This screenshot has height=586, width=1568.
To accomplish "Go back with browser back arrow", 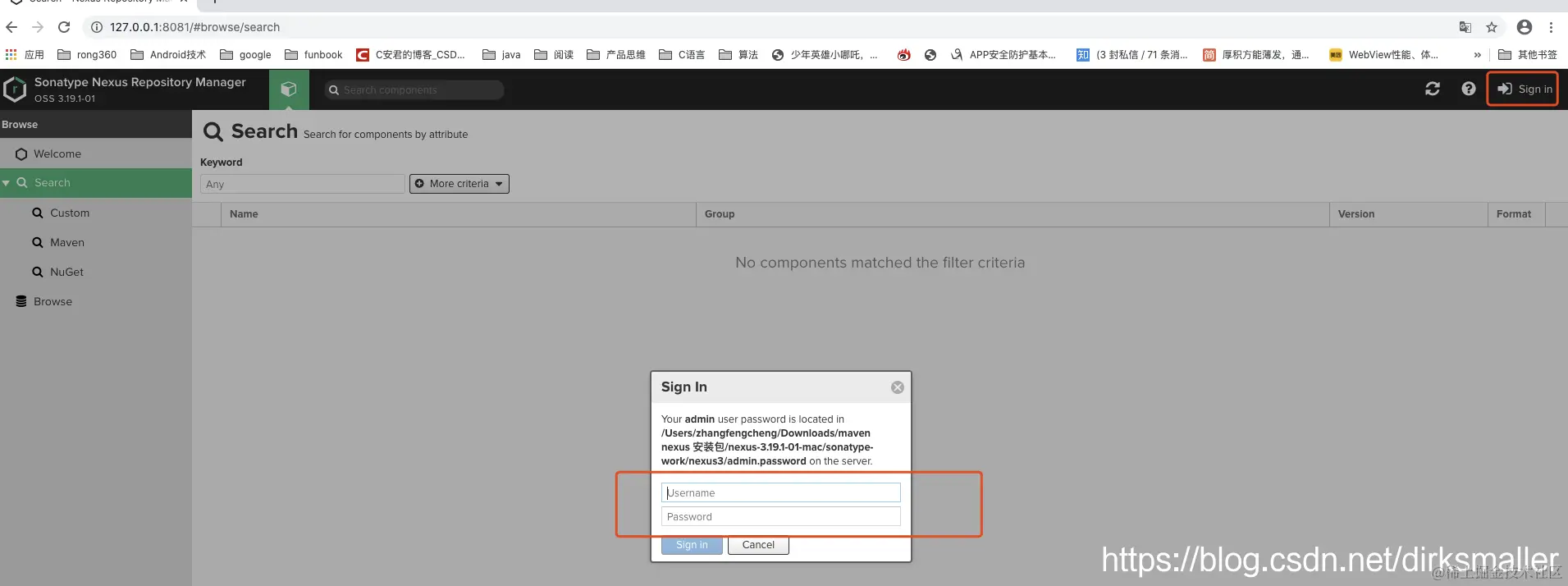I will [x=11, y=27].
